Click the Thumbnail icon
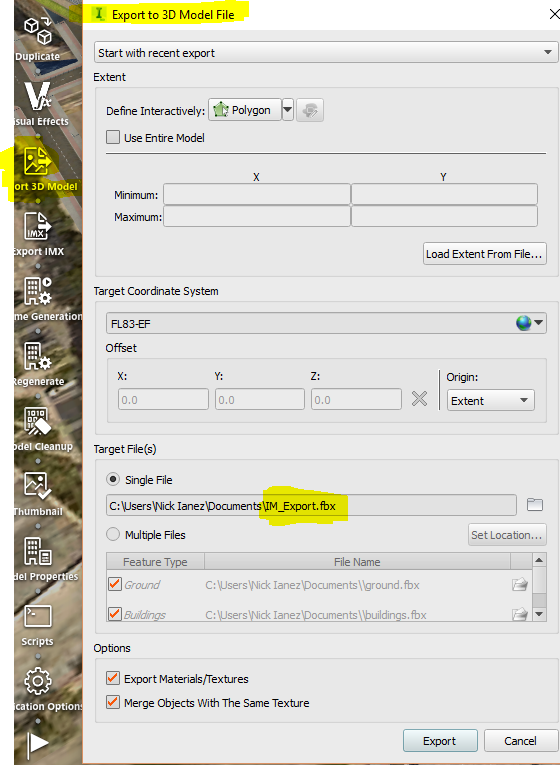The image size is (560, 765). 38,486
